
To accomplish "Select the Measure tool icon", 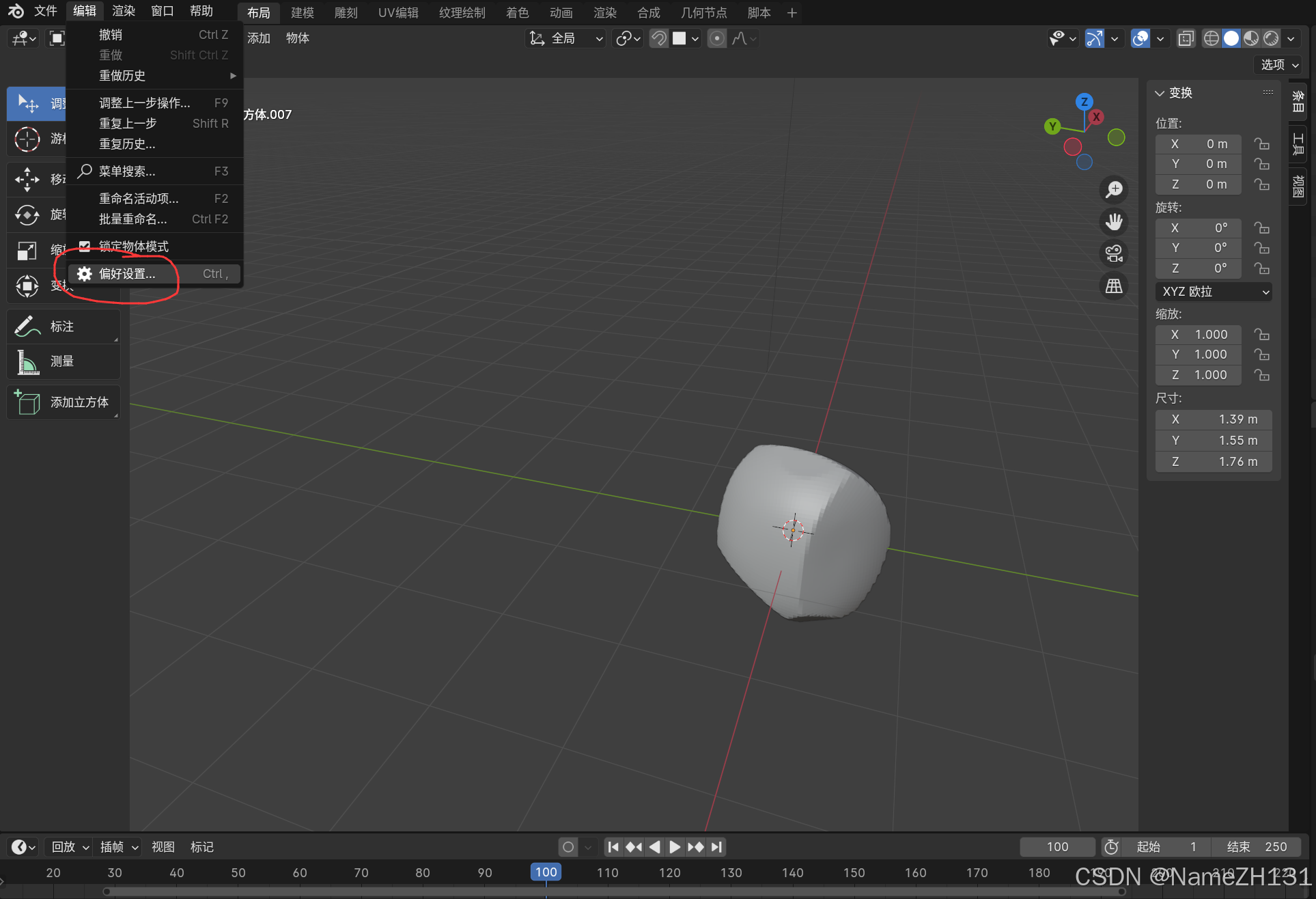I will 27,361.
